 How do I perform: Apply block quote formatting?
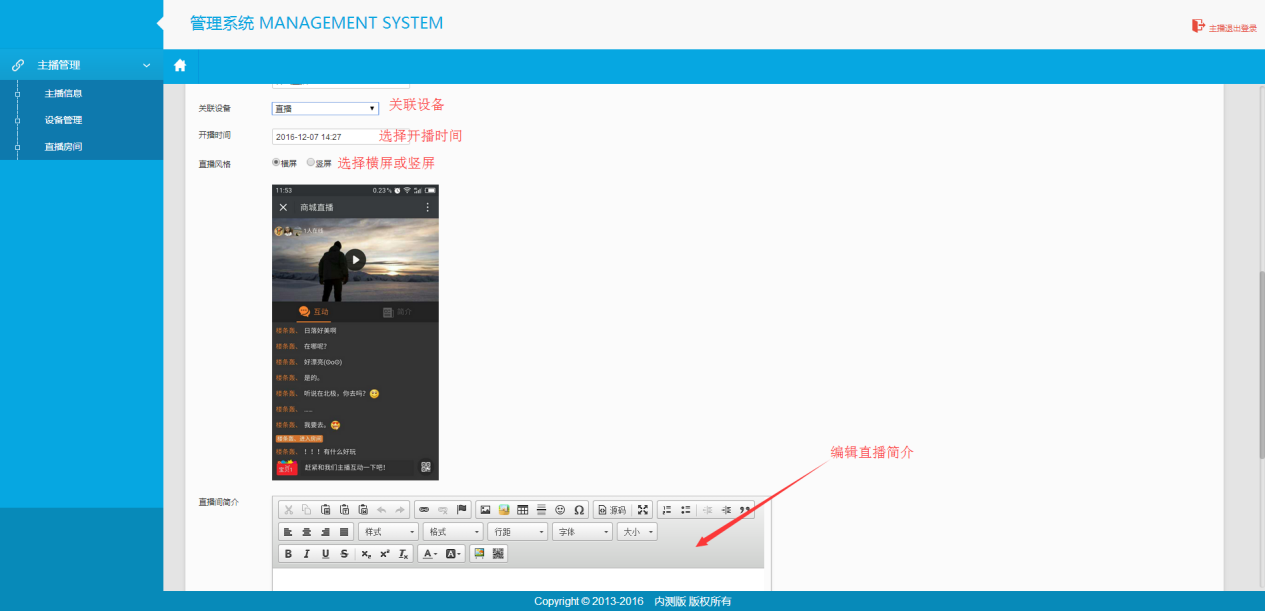pos(744,510)
